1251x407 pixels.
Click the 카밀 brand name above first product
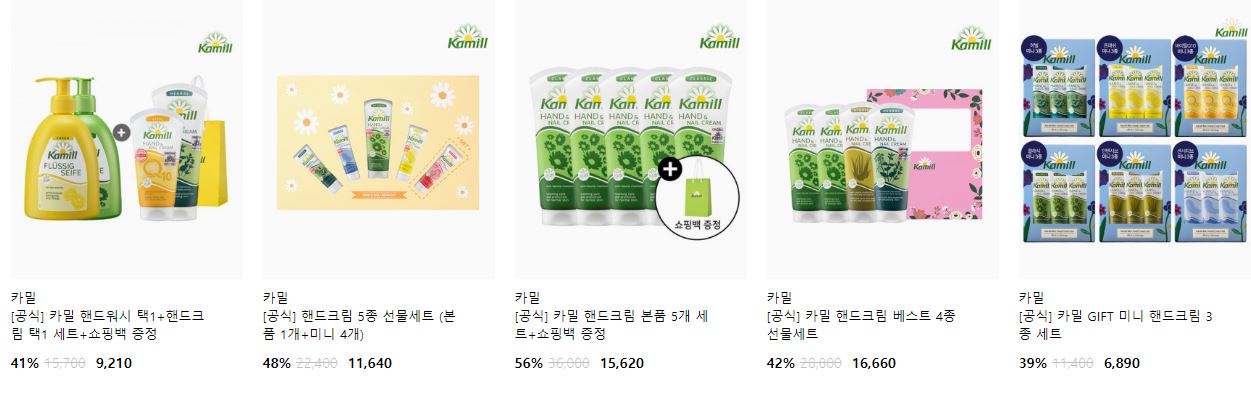[23, 297]
